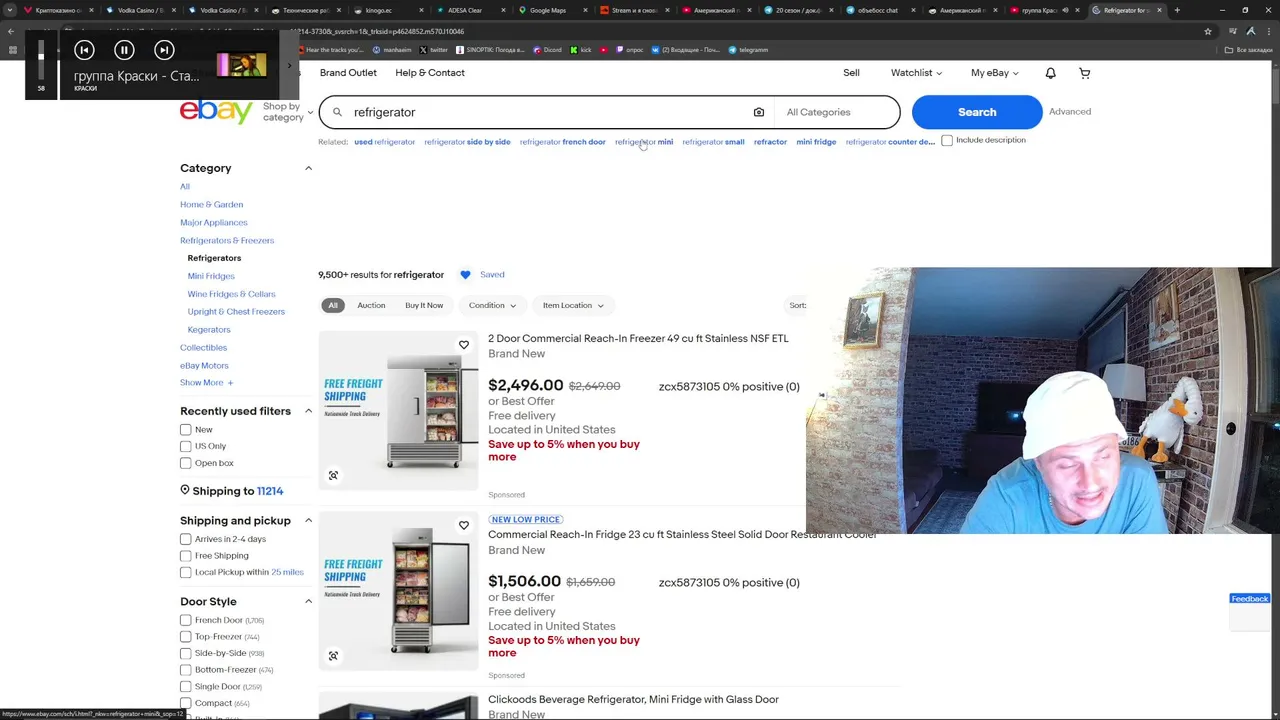This screenshot has width=1280, height=720.
Task: Enable the Free Shipping filter
Action: (x=185, y=556)
